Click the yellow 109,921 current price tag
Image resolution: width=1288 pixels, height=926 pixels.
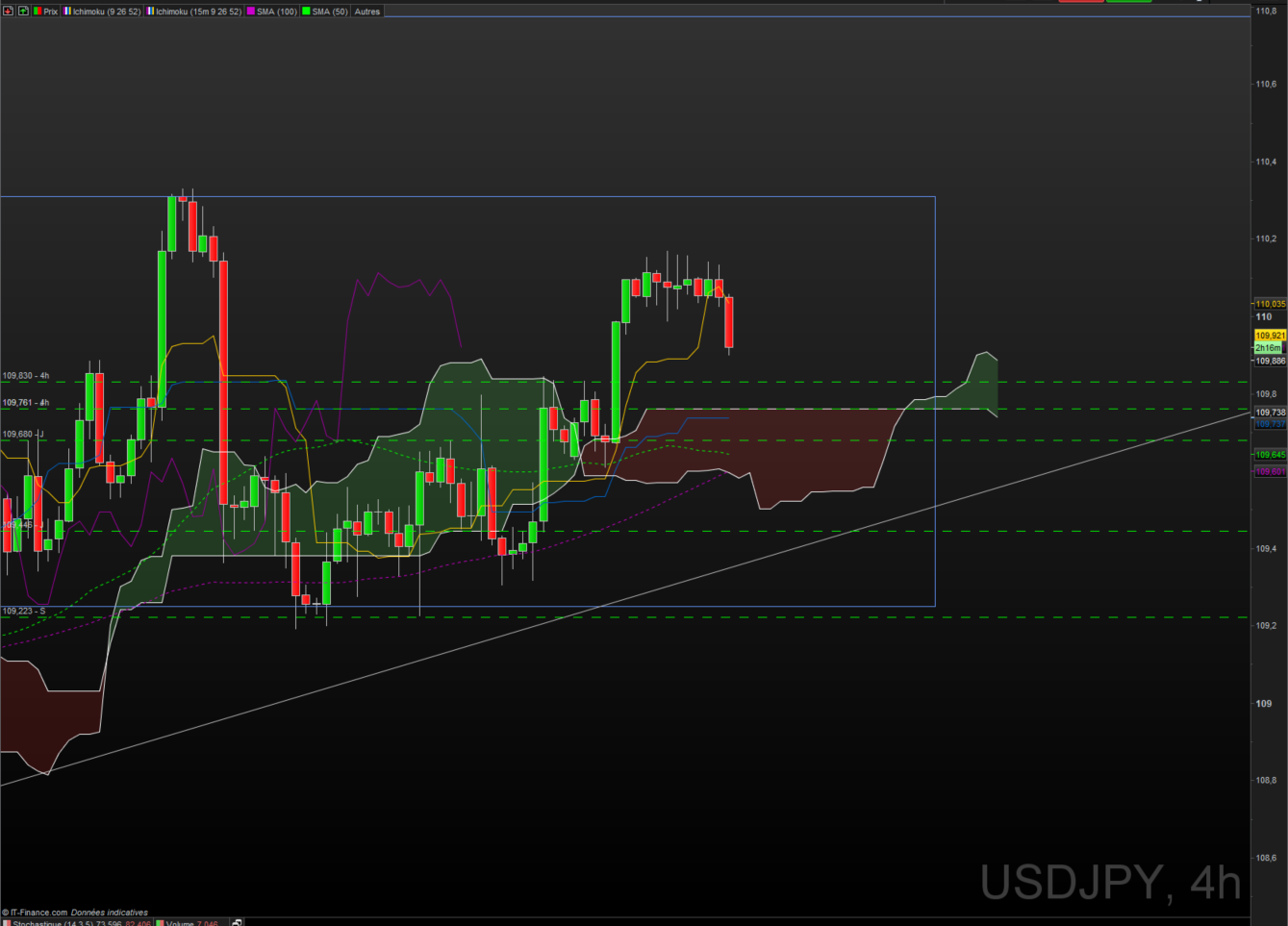[x=1270, y=336]
